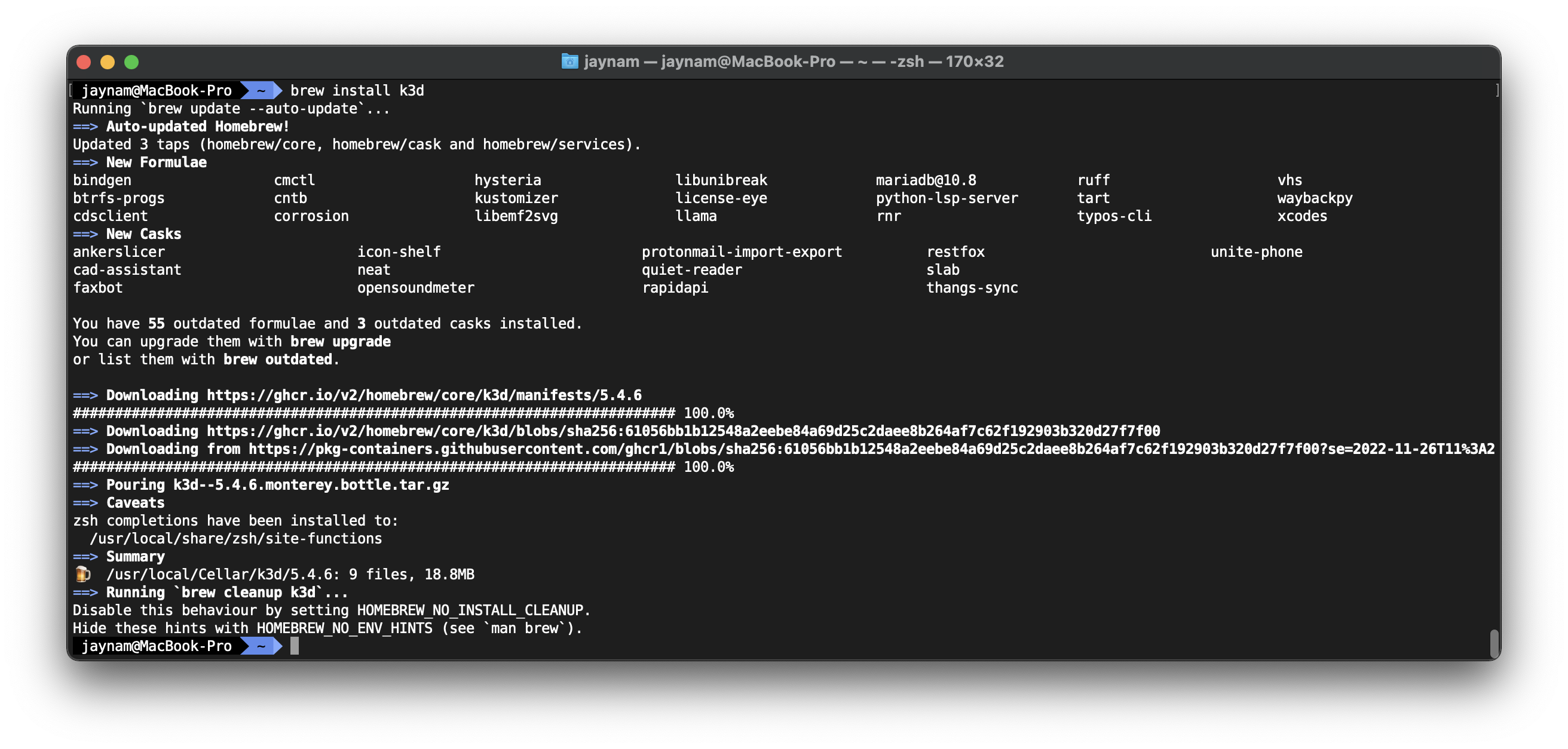Click 'HOMEBREW_NO_ENV_HINTS' variable name
The width and height of the screenshot is (1568, 749).
pos(345,628)
